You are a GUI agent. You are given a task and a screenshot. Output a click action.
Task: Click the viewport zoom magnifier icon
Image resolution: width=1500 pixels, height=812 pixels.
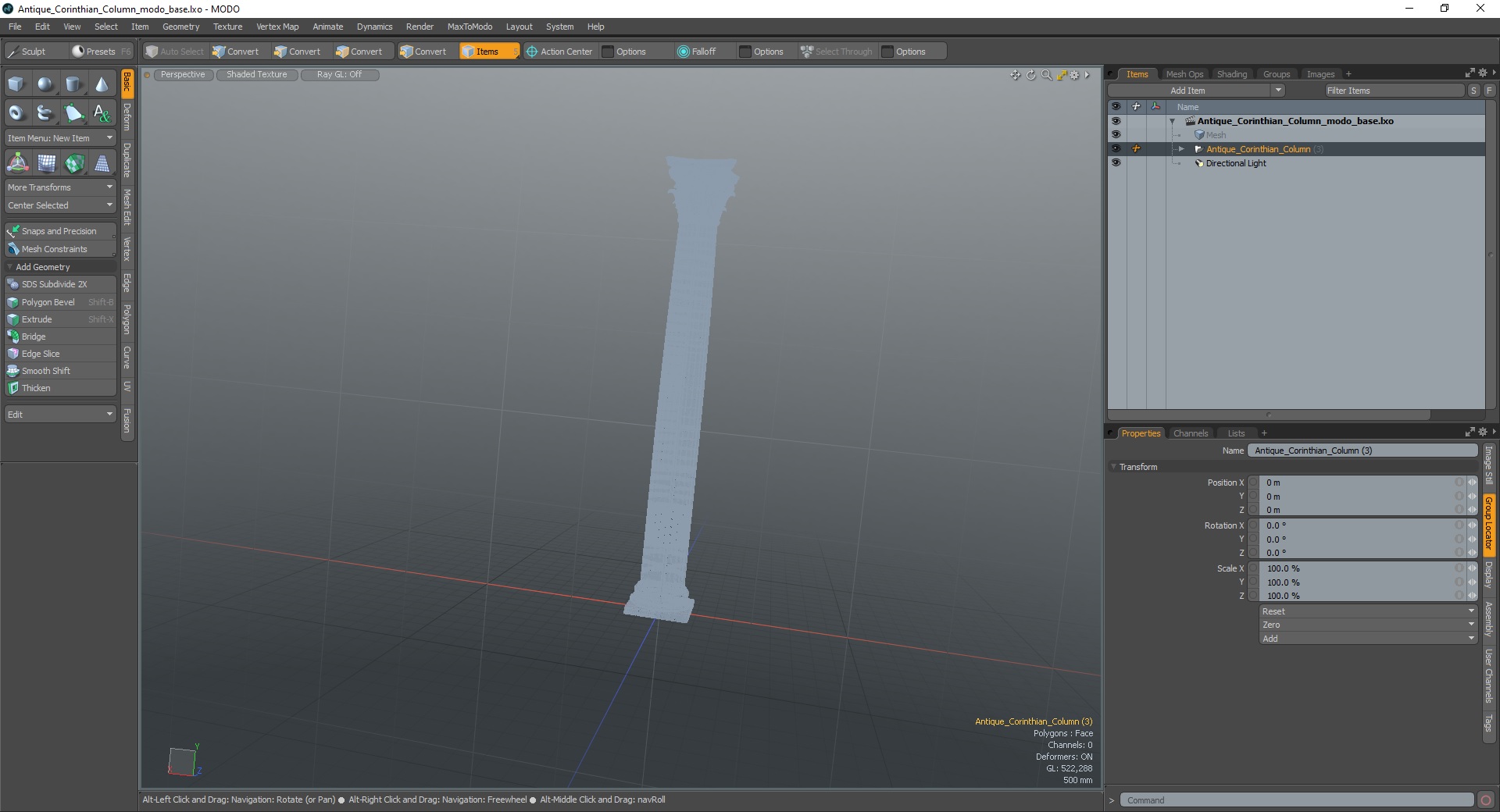[x=1046, y=75]
